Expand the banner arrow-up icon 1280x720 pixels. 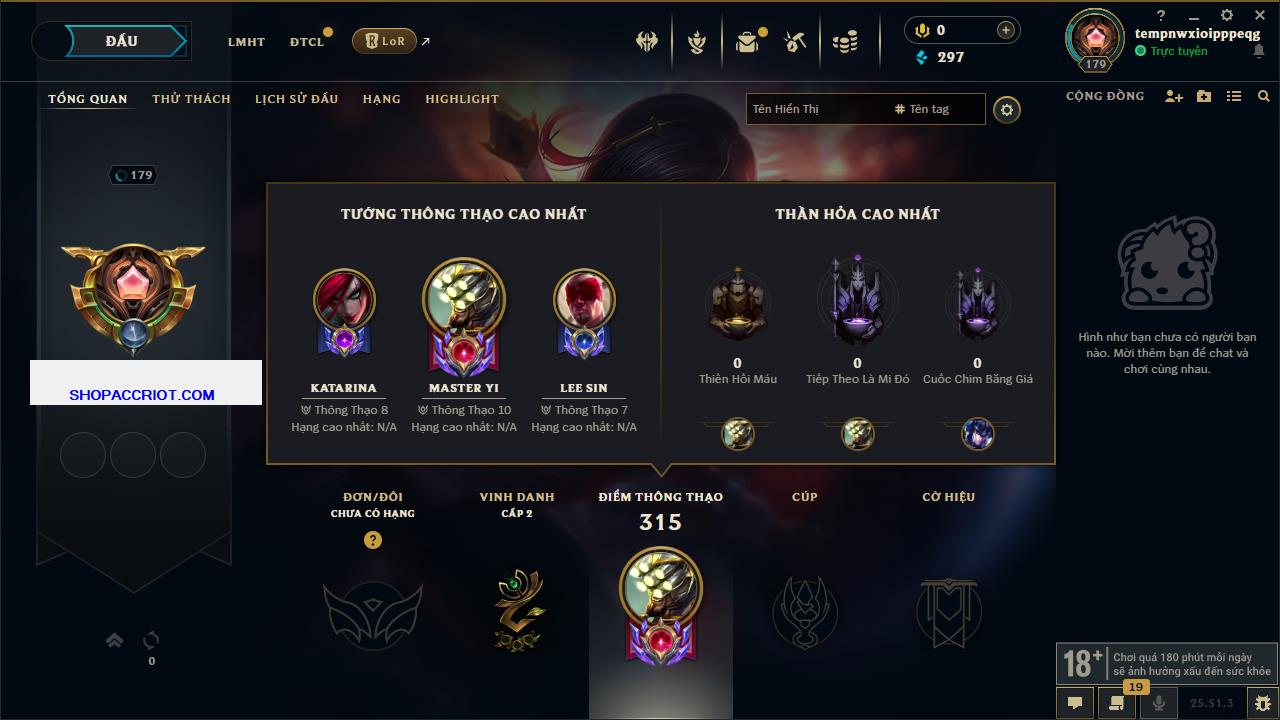[114, 640]
